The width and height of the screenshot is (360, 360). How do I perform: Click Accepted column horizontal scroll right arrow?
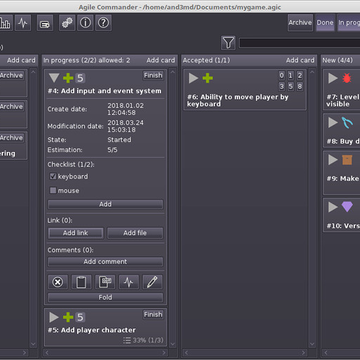point(303,352)
